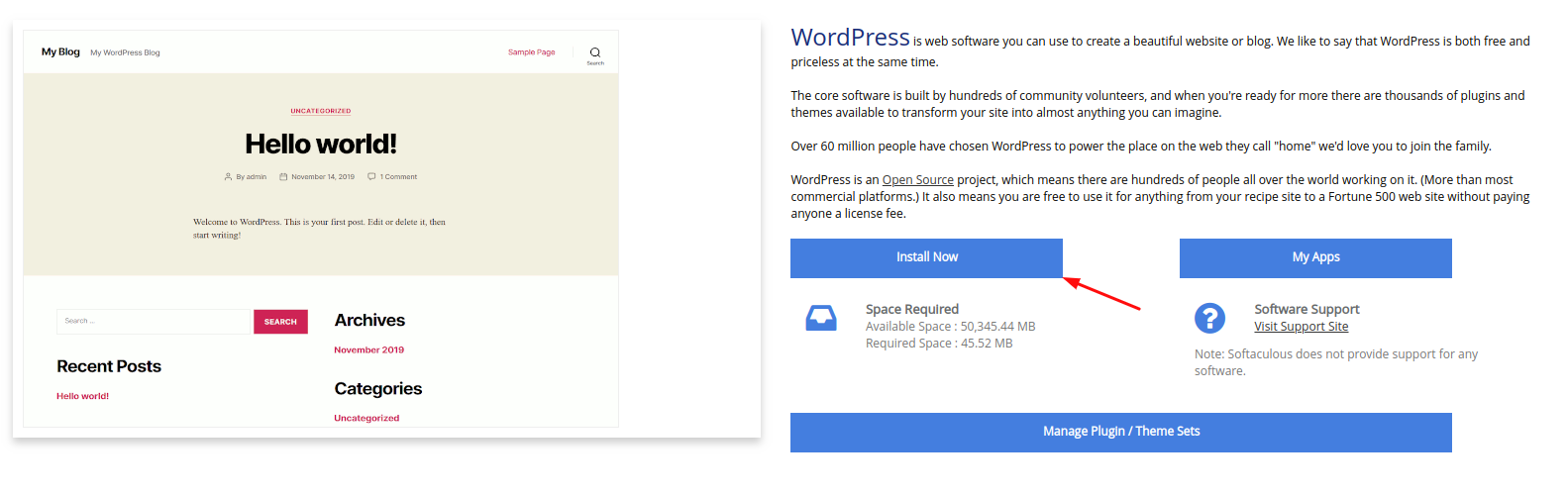Screen dimensions: 1568x496
Task: Open the UNCATEGORIZED category label
Action: pyautogui.click(x=321, y=111)
